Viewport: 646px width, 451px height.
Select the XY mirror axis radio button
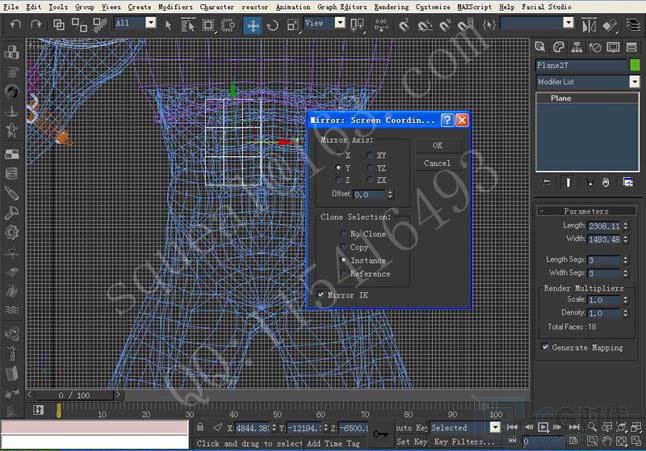click(x=370, y=155)
